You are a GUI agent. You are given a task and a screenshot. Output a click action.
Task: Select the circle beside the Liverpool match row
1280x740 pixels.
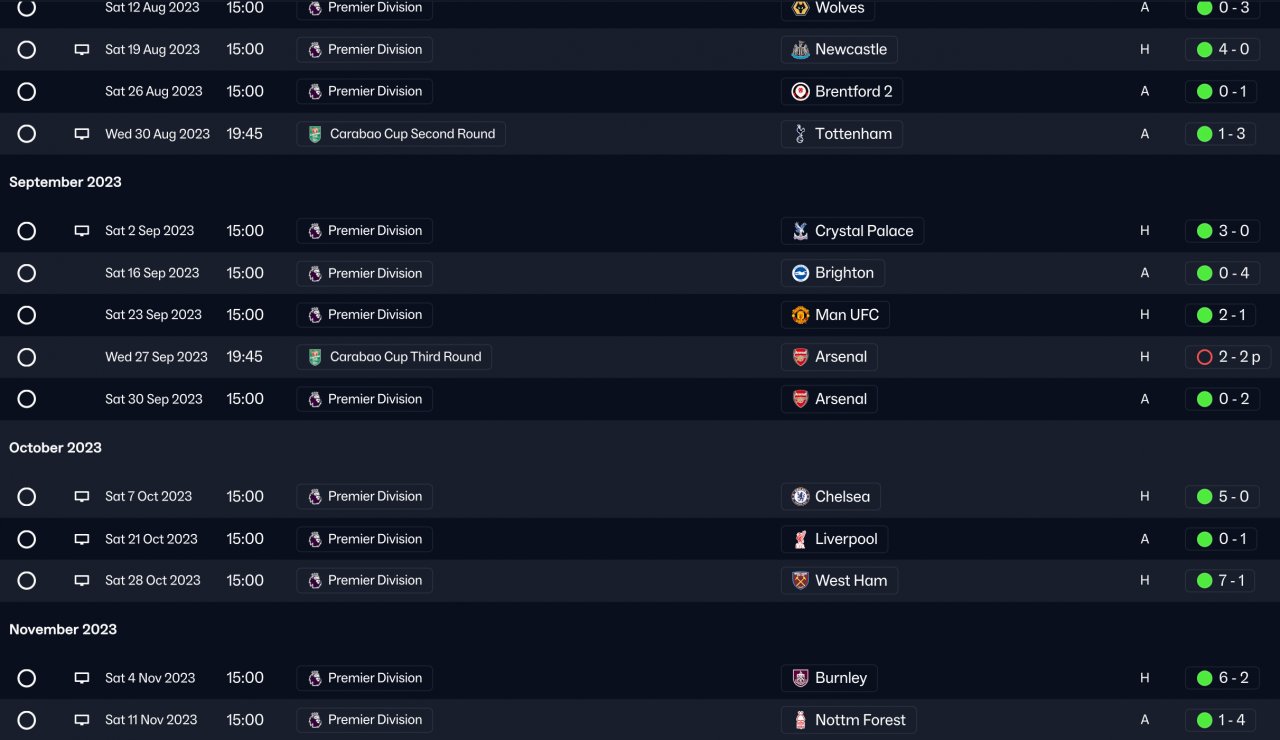click(x=27, y=539)
